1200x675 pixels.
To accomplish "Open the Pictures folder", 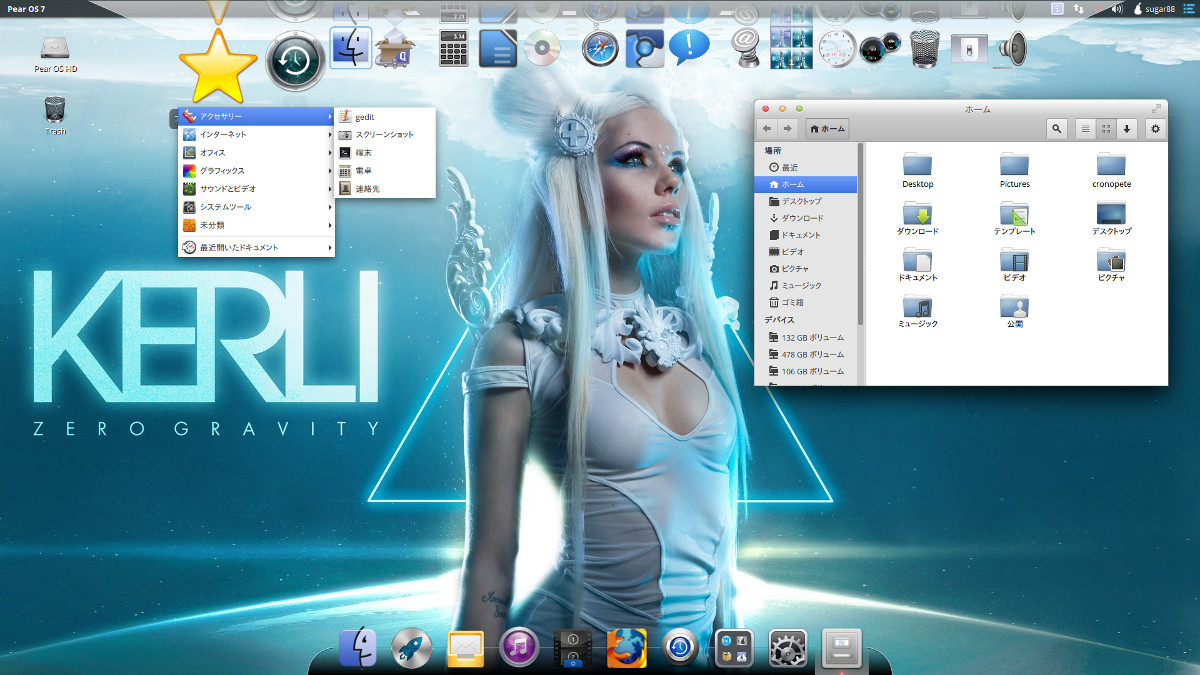I will [x=1014, y=170].
